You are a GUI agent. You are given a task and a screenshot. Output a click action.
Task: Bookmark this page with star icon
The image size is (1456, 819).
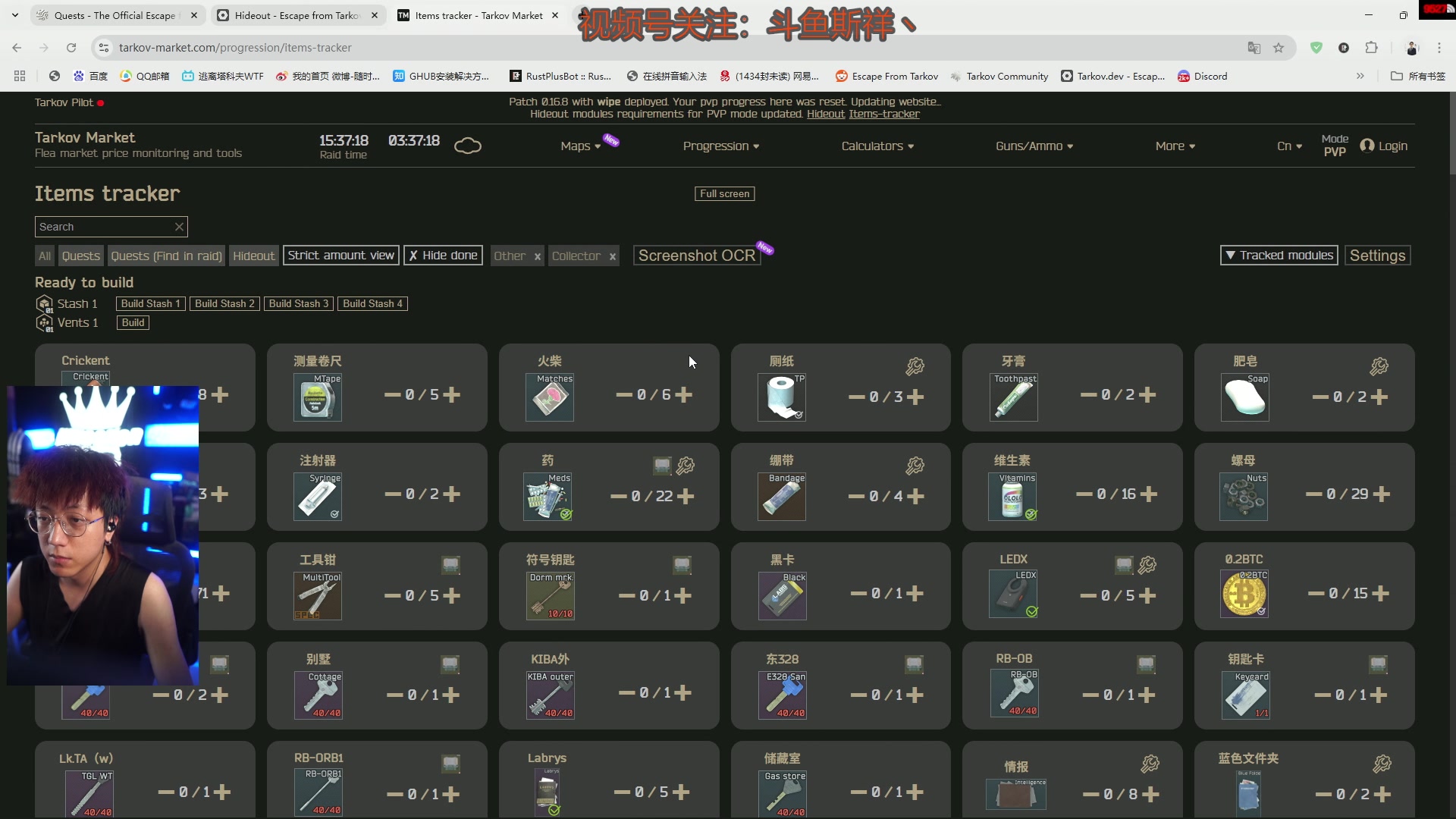pos(1279,48)
